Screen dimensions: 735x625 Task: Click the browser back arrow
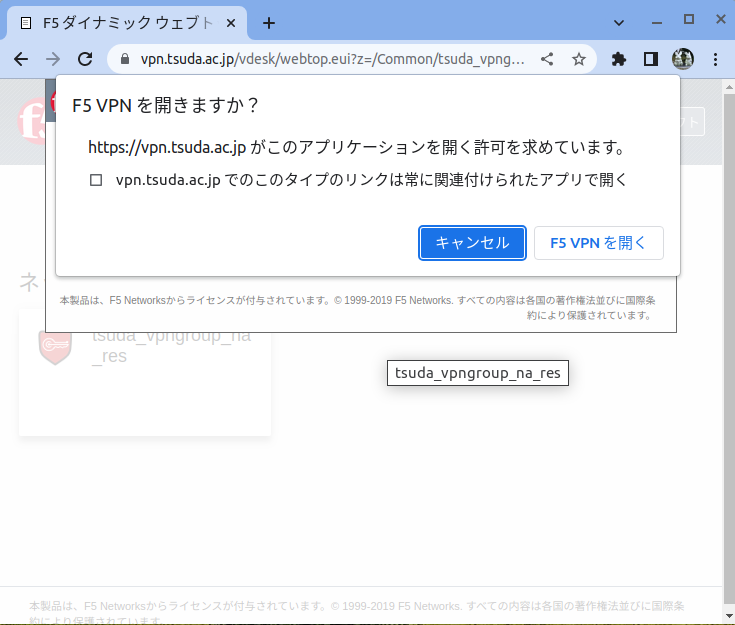(21, 59)
